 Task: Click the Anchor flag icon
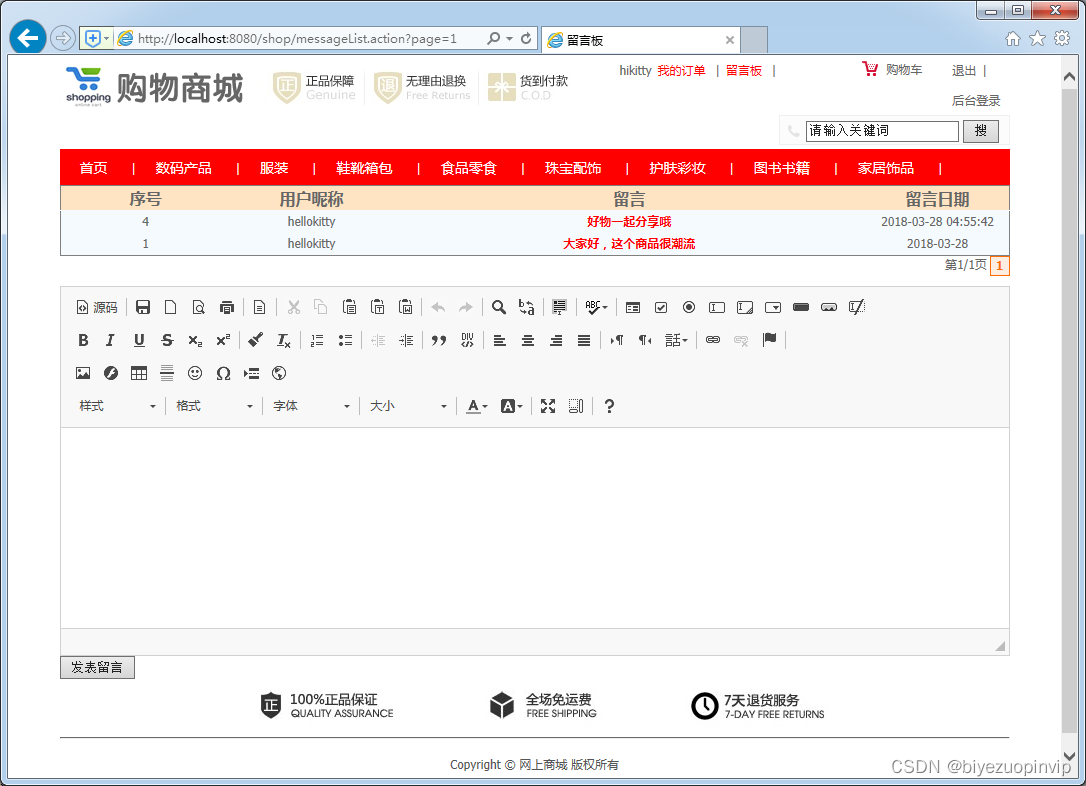769,340
